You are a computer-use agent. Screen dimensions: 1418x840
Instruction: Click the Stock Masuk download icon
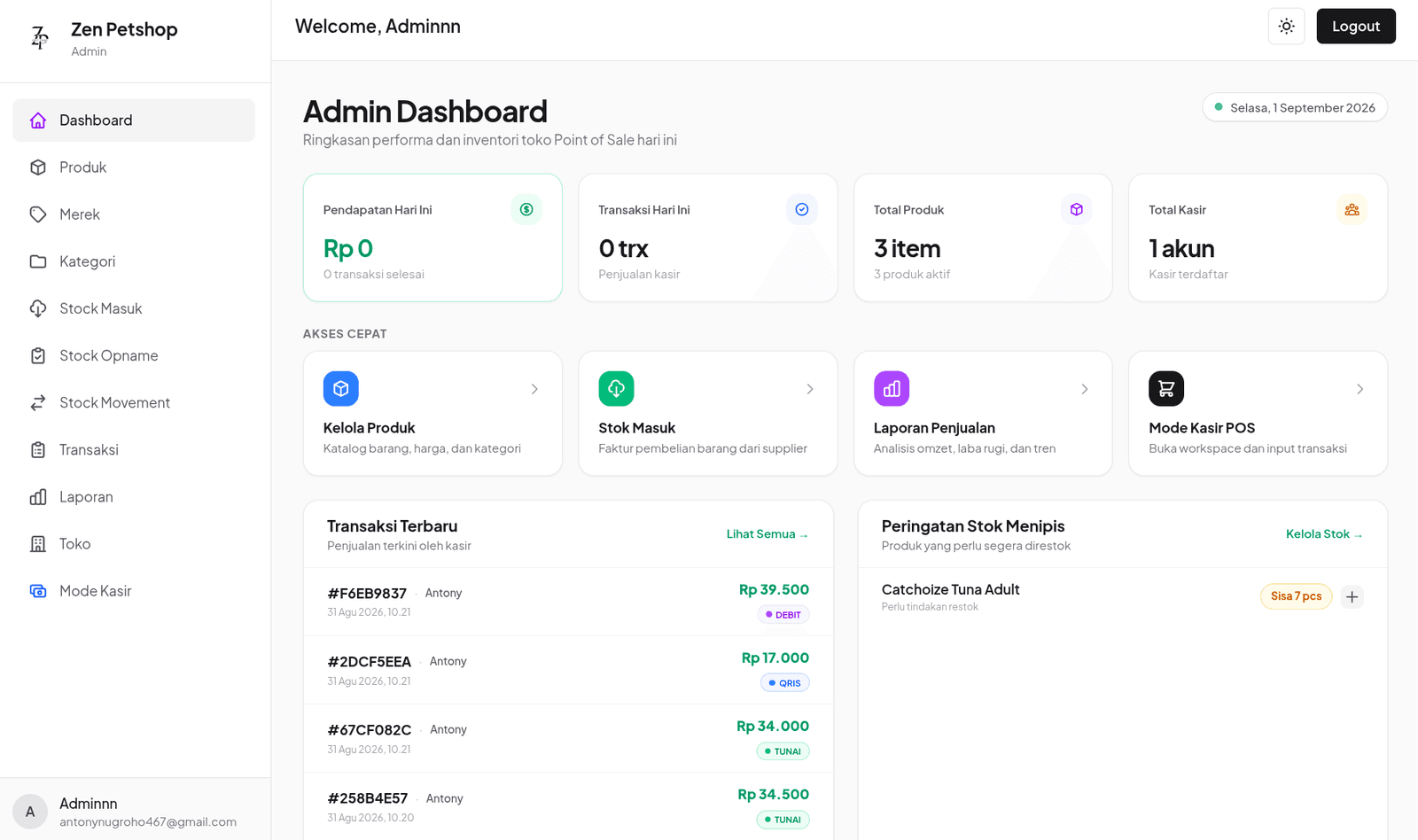click(38, 308)
